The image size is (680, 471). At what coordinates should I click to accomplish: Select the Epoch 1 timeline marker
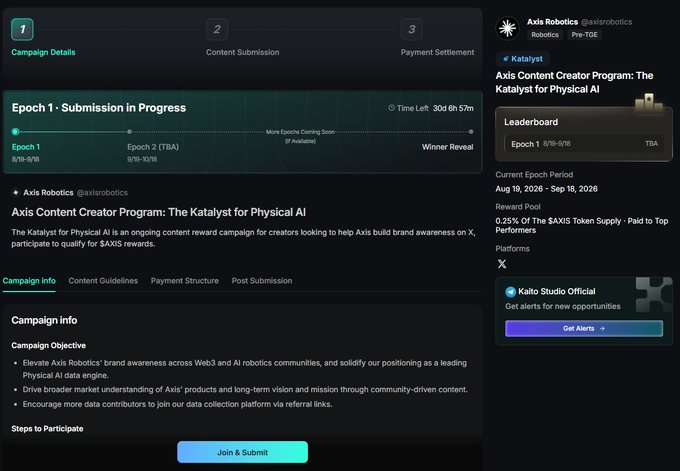(x=16, y=131)
